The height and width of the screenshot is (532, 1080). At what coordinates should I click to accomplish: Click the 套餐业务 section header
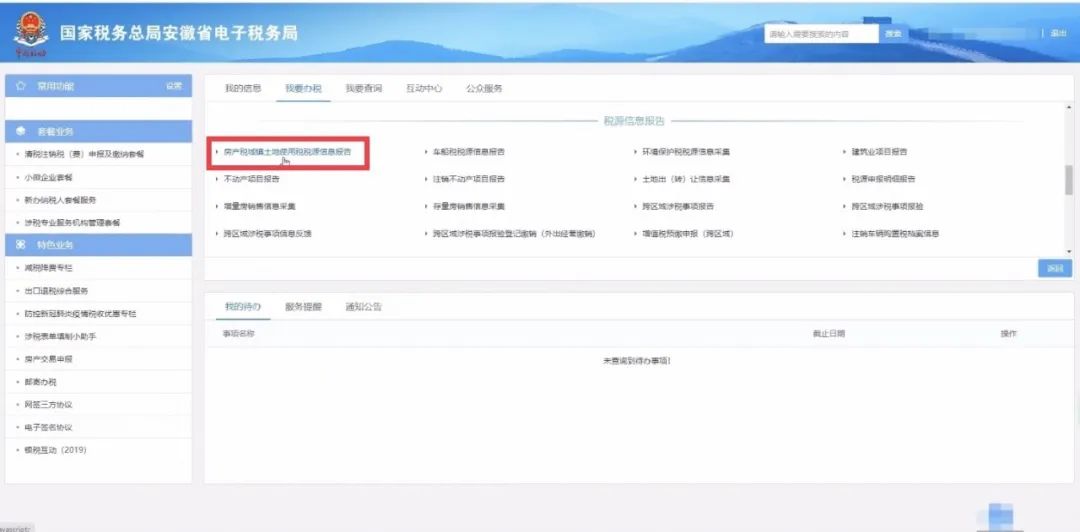(98, 131)
